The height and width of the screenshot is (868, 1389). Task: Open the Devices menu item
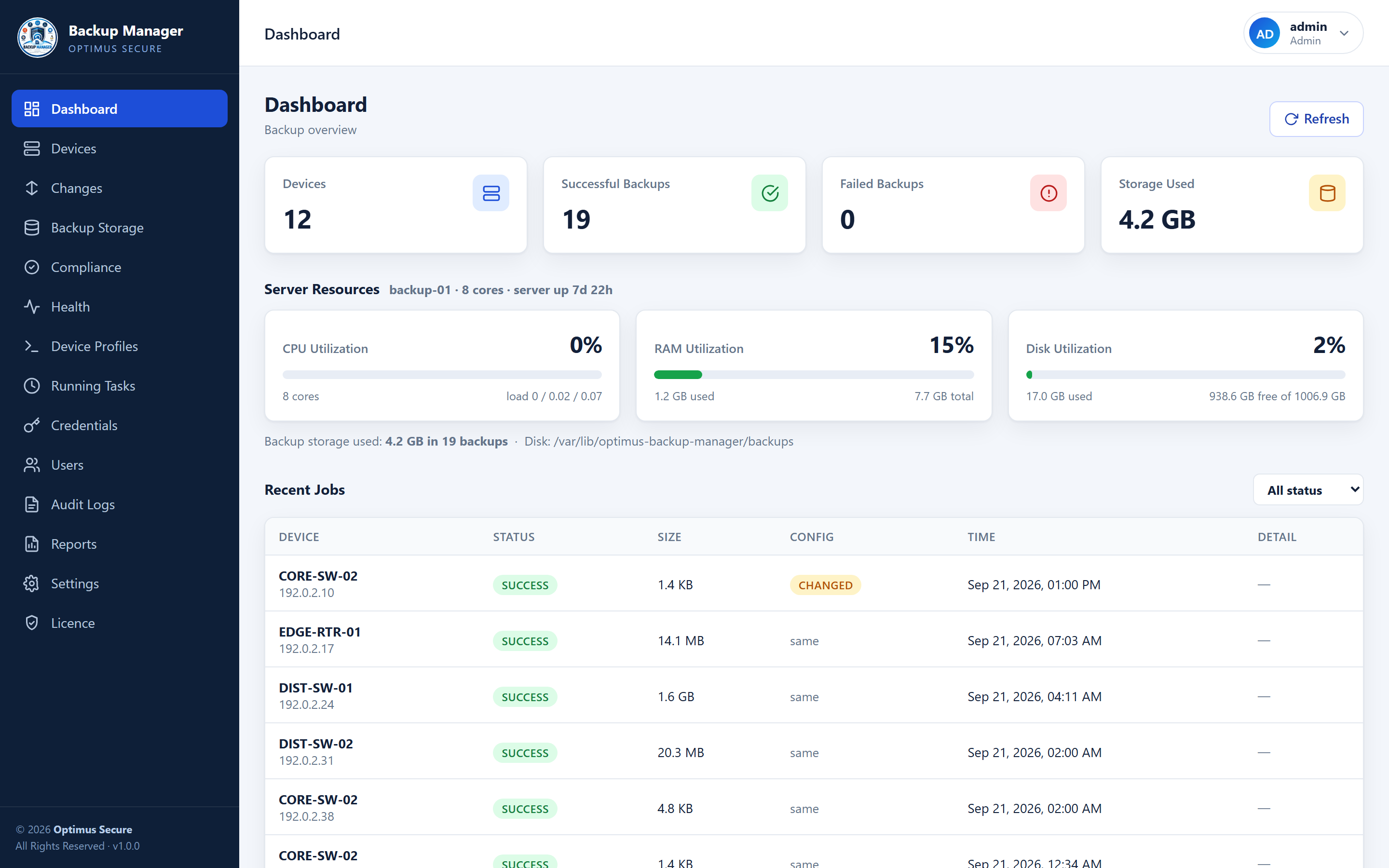[x=120, y=149]
